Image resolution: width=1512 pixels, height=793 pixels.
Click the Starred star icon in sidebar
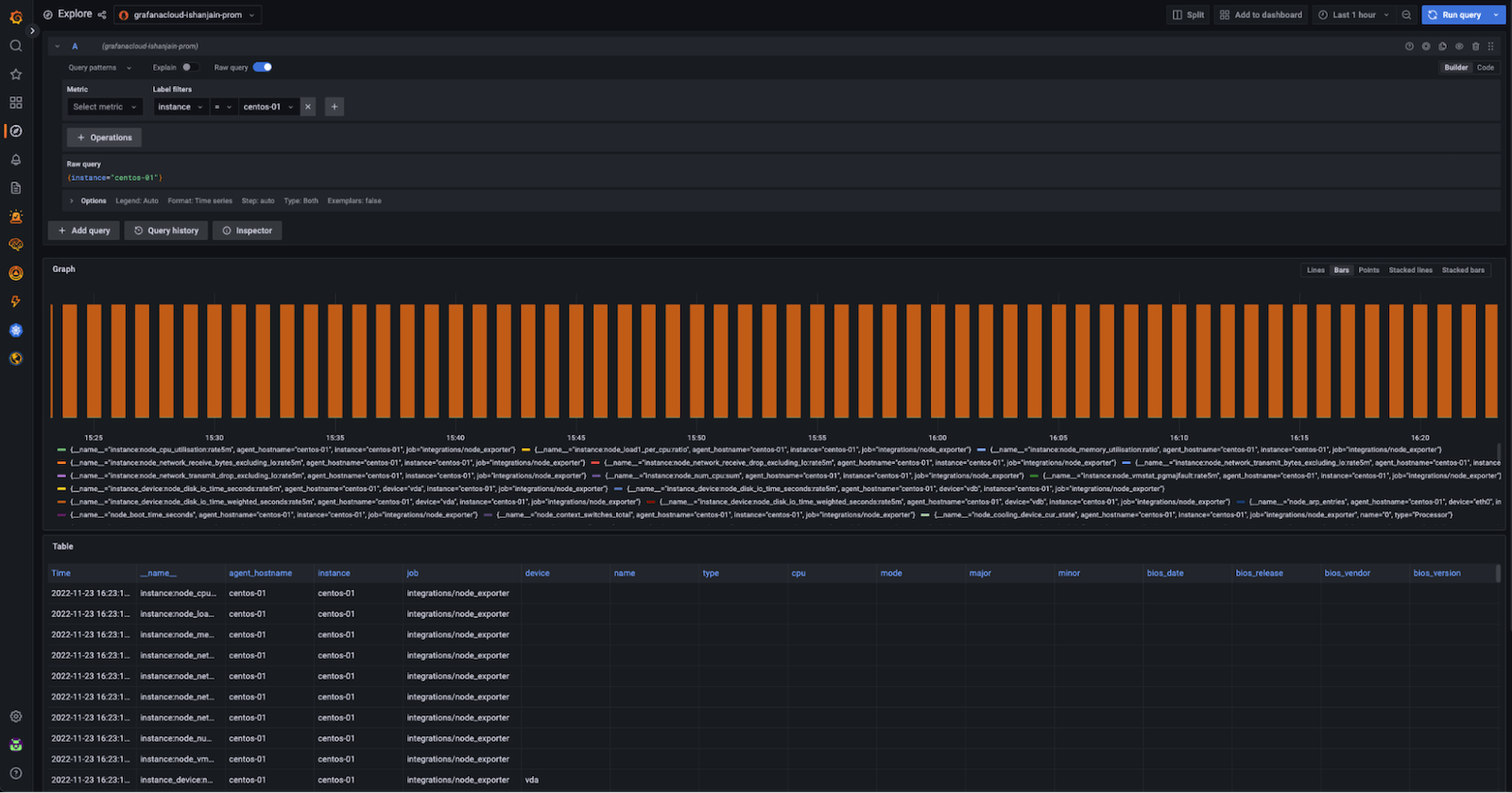point(16,75)
